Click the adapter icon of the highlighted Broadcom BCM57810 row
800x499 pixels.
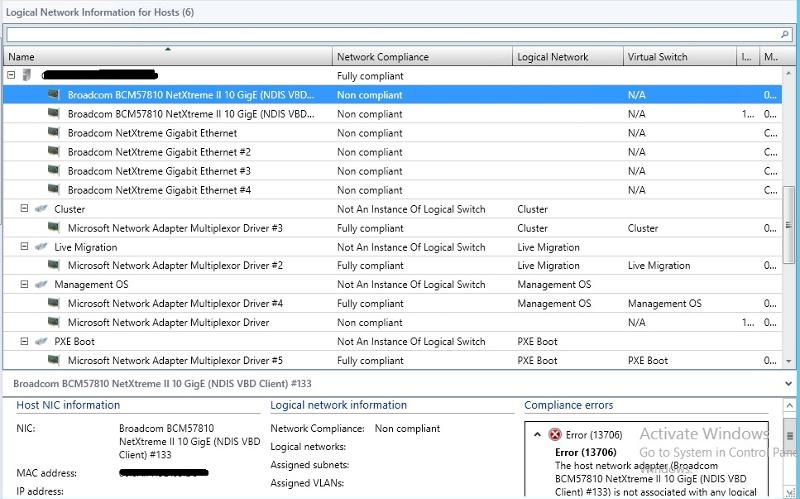[x=54, y=94]
